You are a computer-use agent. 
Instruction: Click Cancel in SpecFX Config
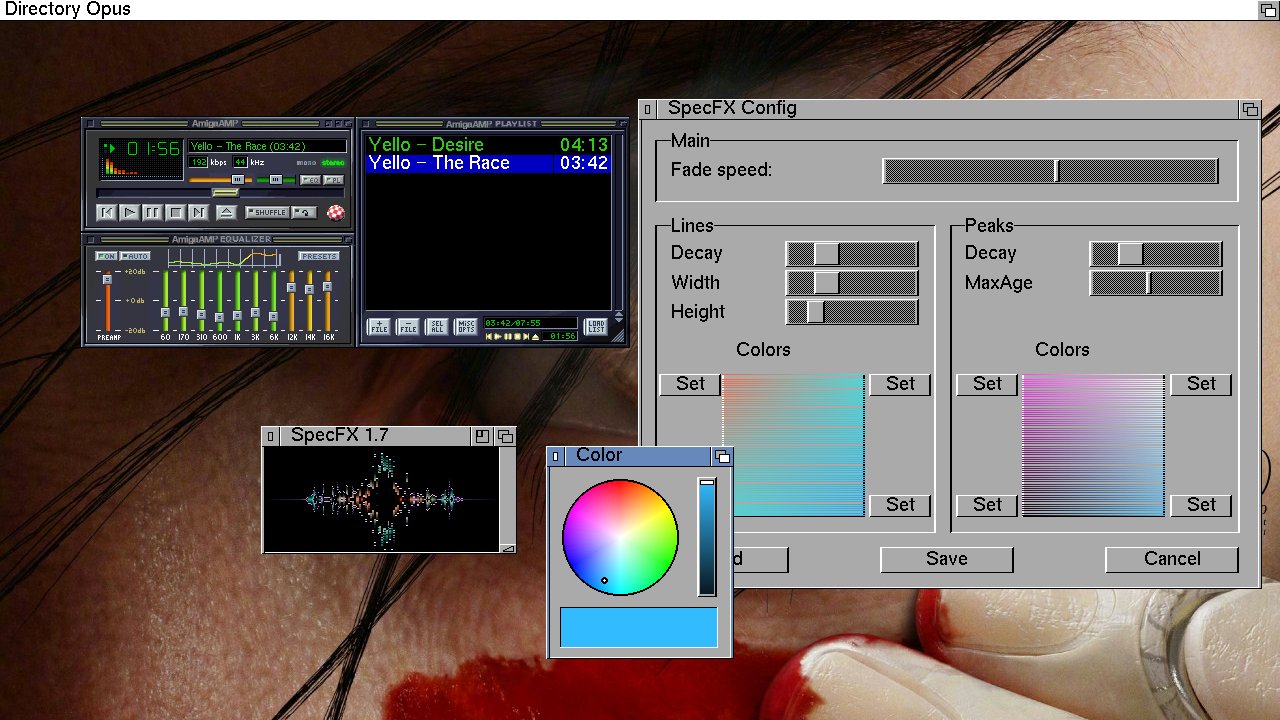click(1172, 559)
